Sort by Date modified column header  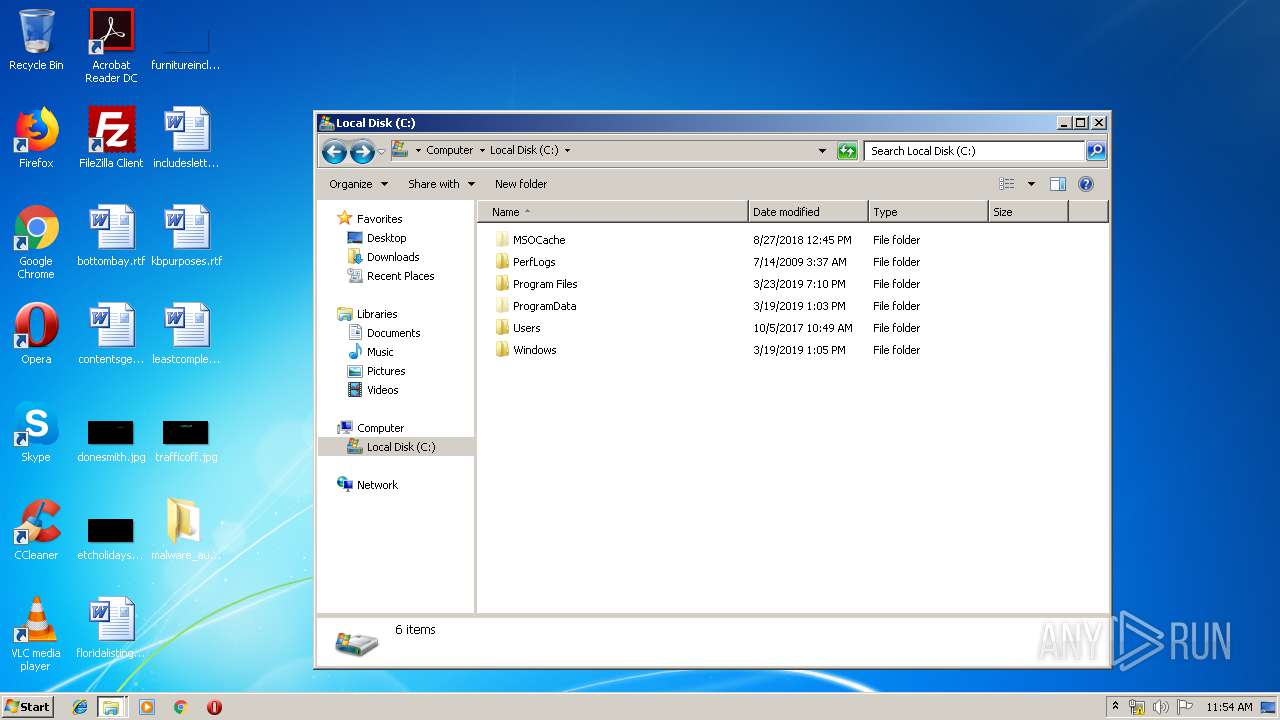click(x=808, y=212)
